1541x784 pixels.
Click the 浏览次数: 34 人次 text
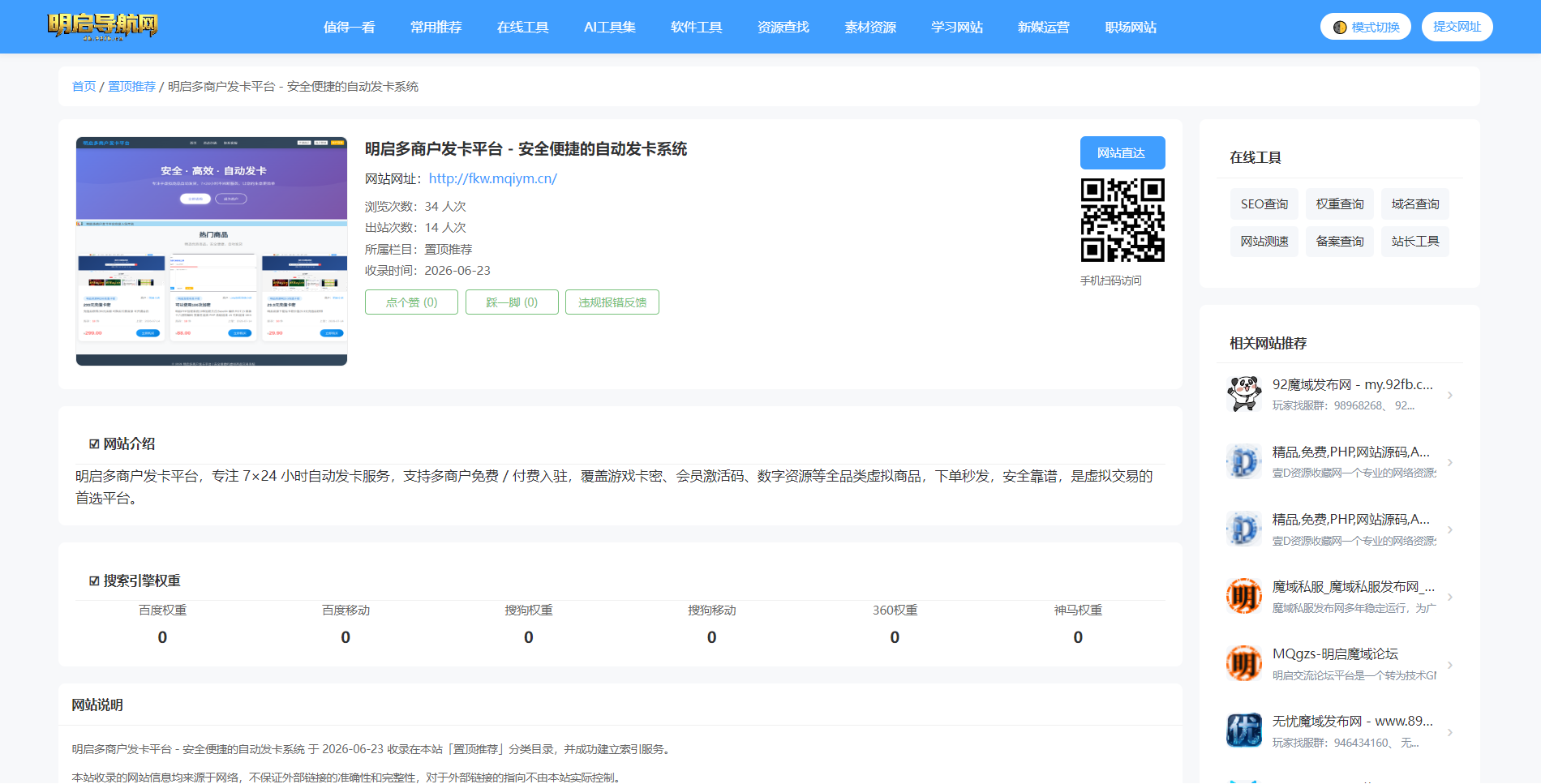click(x=415, y=206)
